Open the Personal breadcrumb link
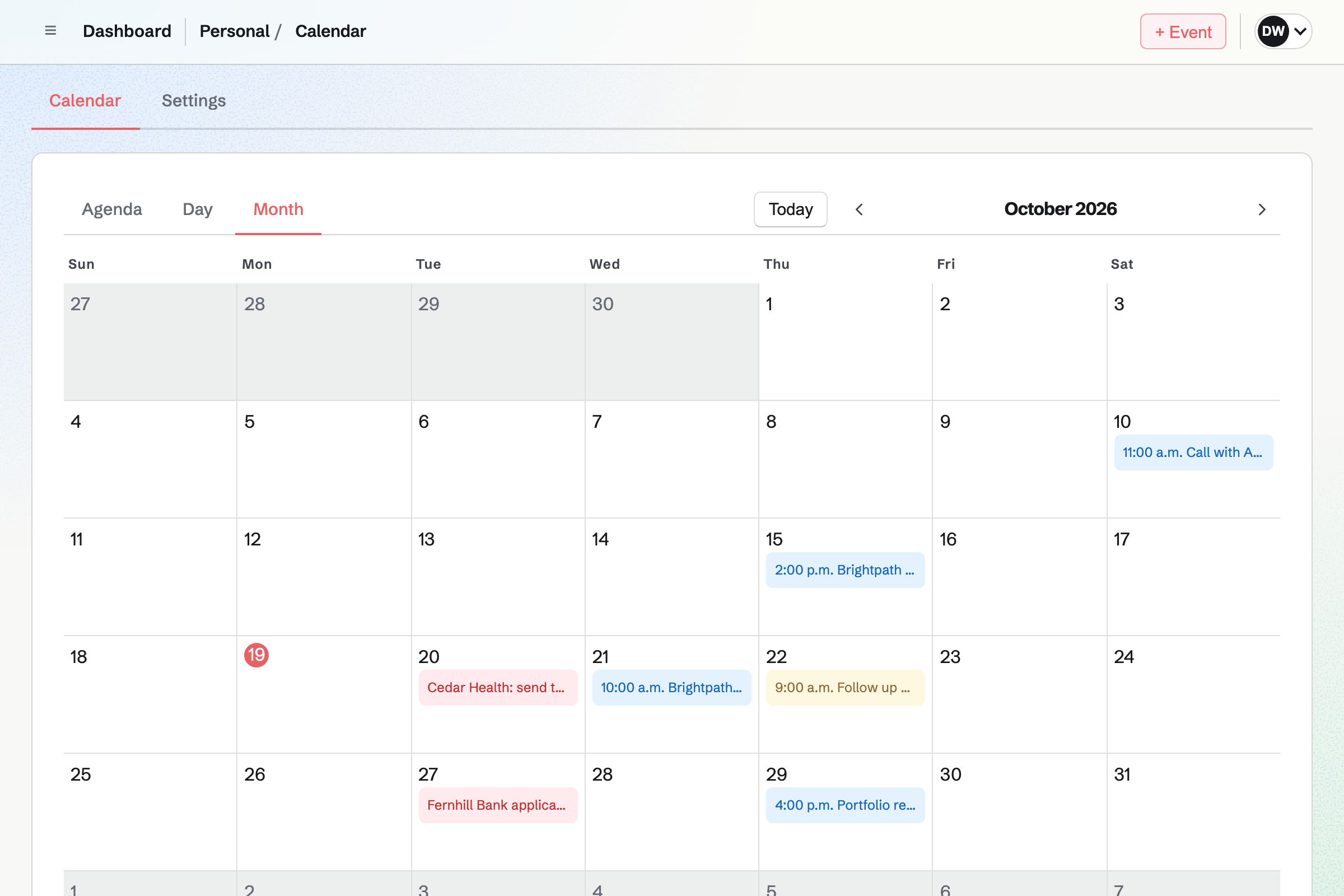This screenshot has height=896, width=1344. tap(234, 31)
